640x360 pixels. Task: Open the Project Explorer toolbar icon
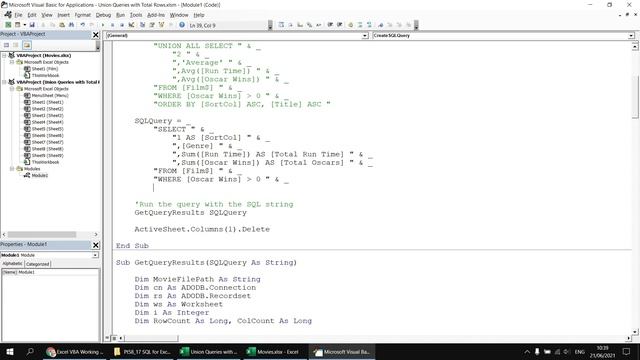[142, 25]
